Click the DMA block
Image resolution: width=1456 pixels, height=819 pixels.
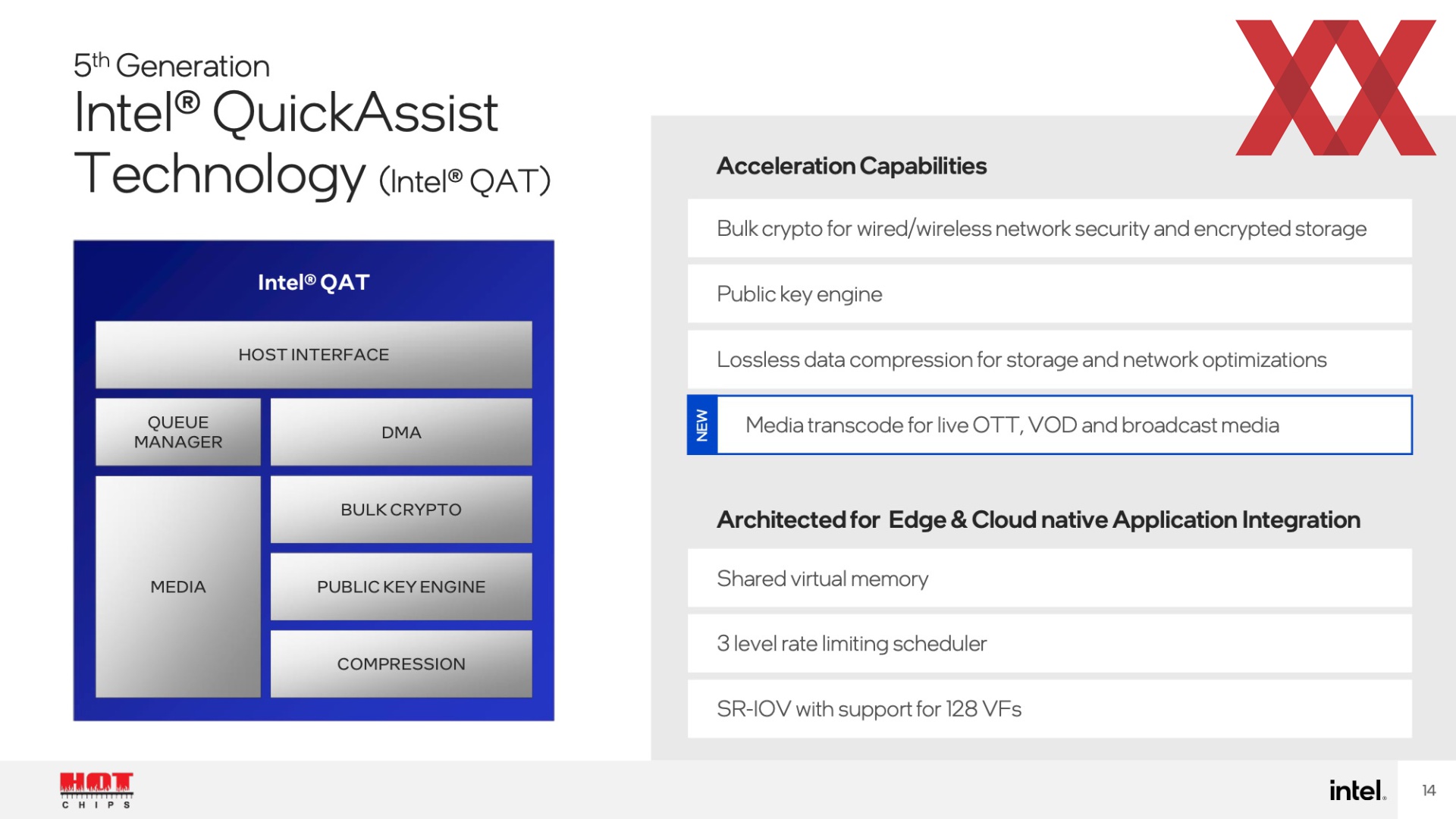pyautogui.click(x=401, y=431)
